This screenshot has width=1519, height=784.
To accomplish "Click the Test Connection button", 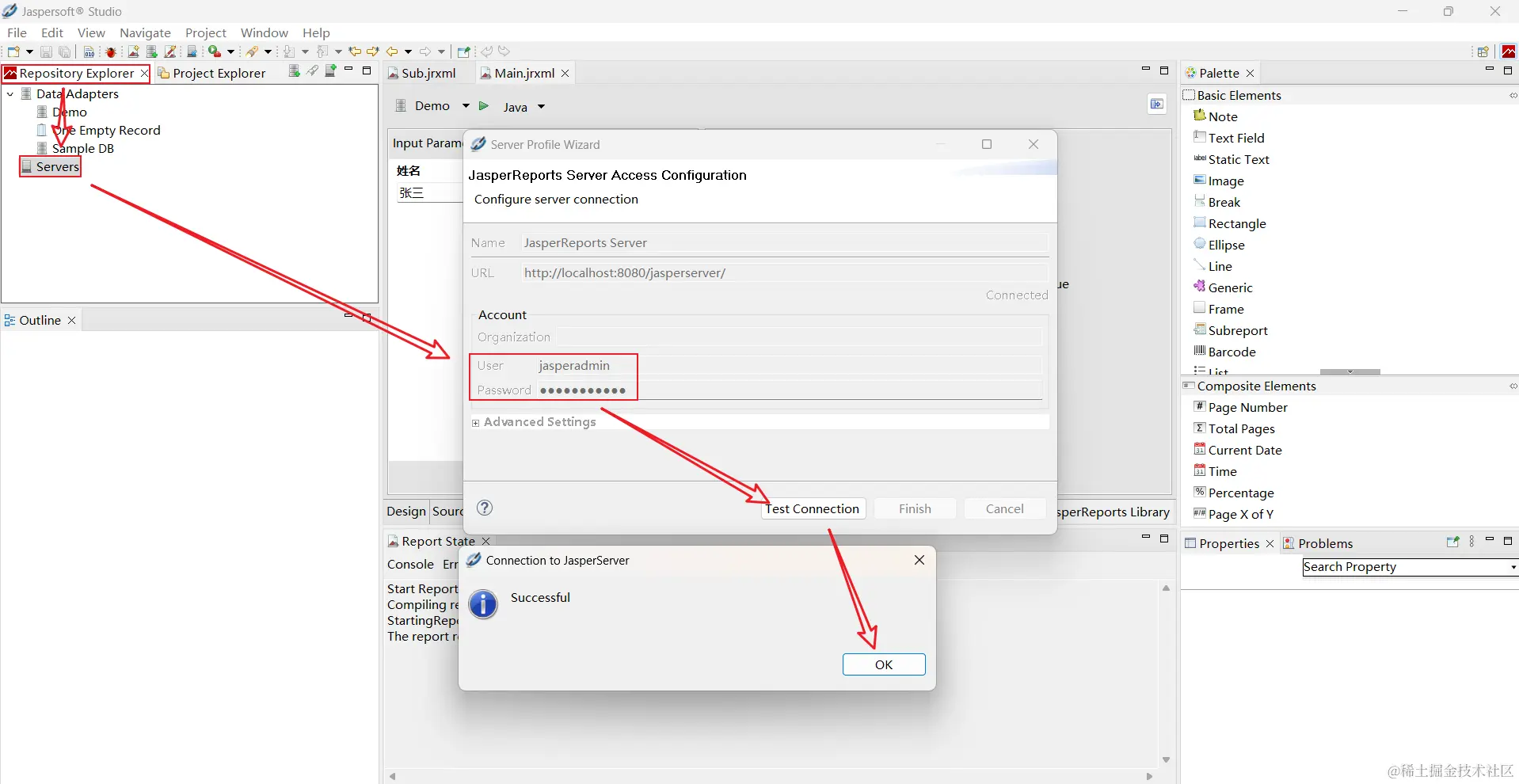I will (813, 508).
